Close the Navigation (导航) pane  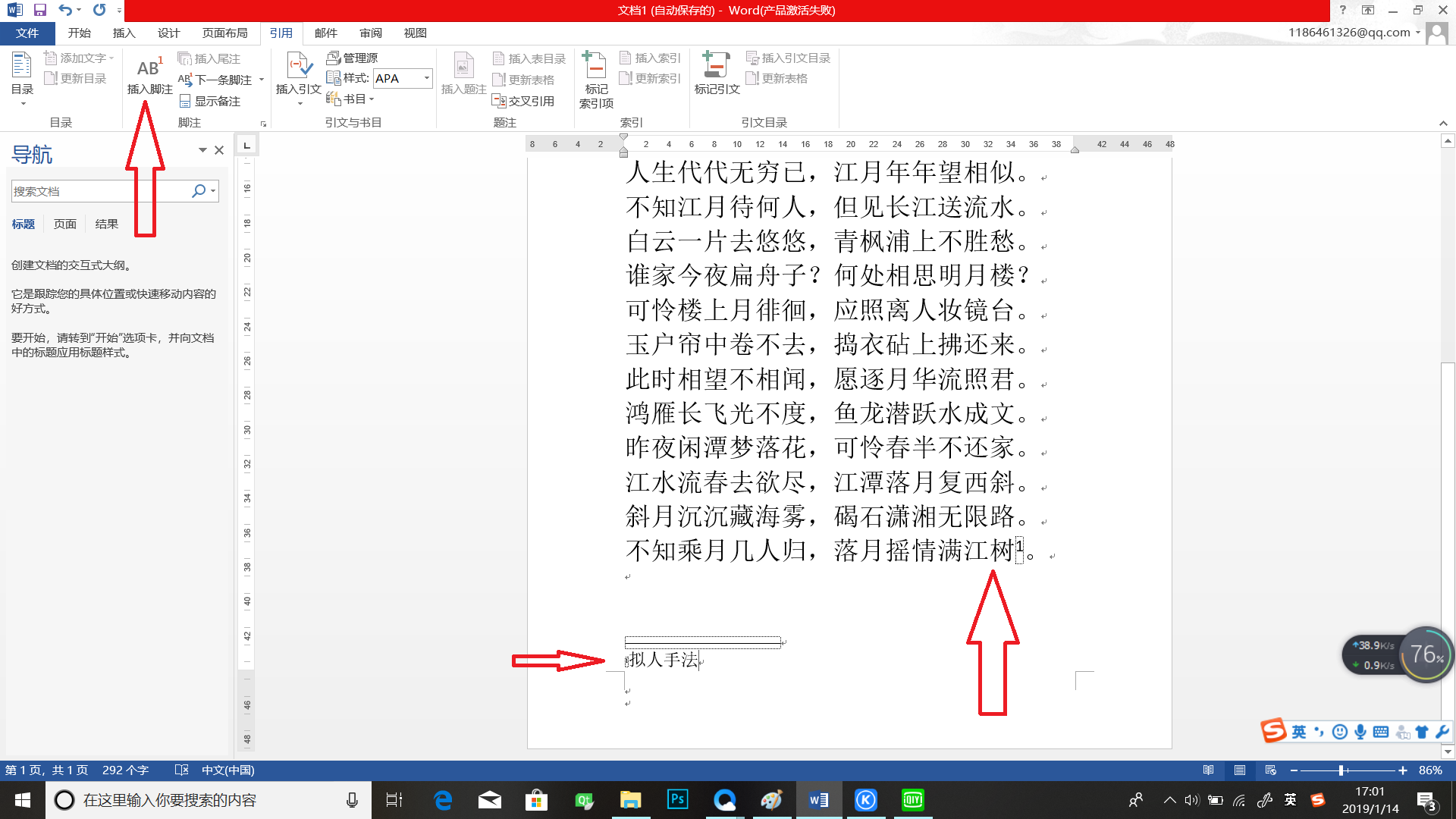click(x=219, y=150)
